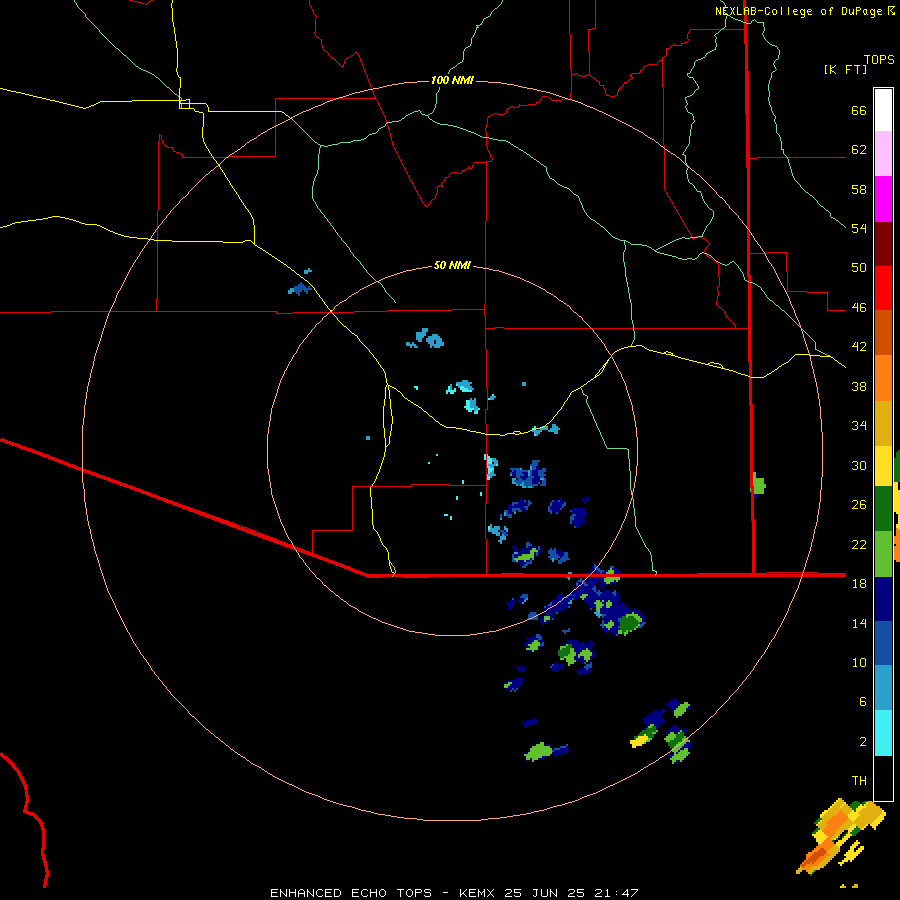900x900 pixels.
Task: Pick the light pink legend swatch
Action: pos(883,153)
